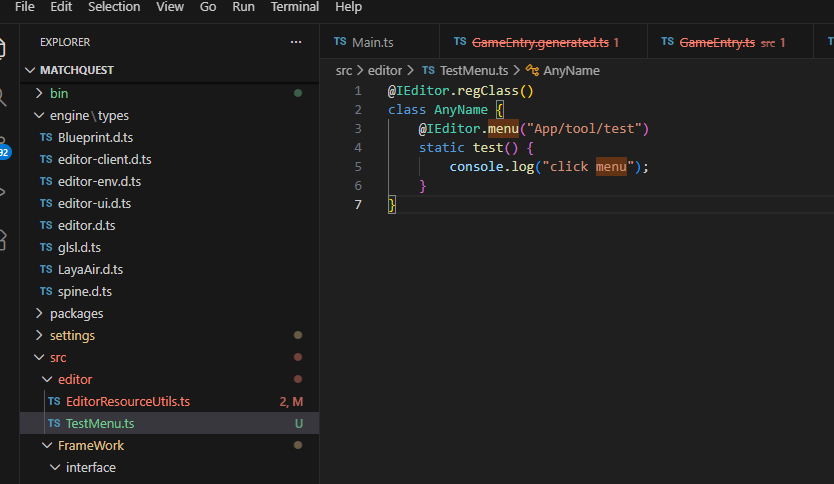
Task: Collapse the MATCHQUEST root folder
Action: pyautogui.click(x=76, y=71)
